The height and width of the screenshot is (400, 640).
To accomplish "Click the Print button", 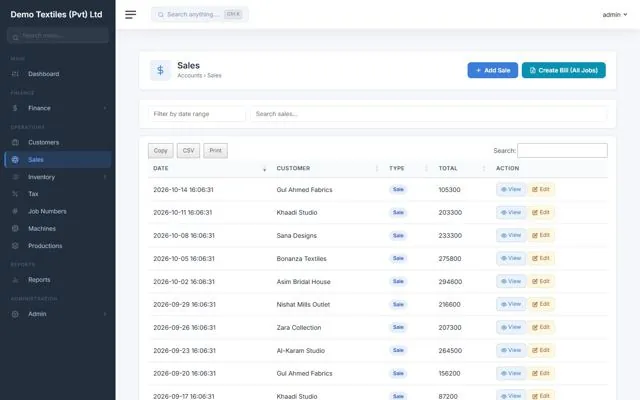I will click(216, 151).
